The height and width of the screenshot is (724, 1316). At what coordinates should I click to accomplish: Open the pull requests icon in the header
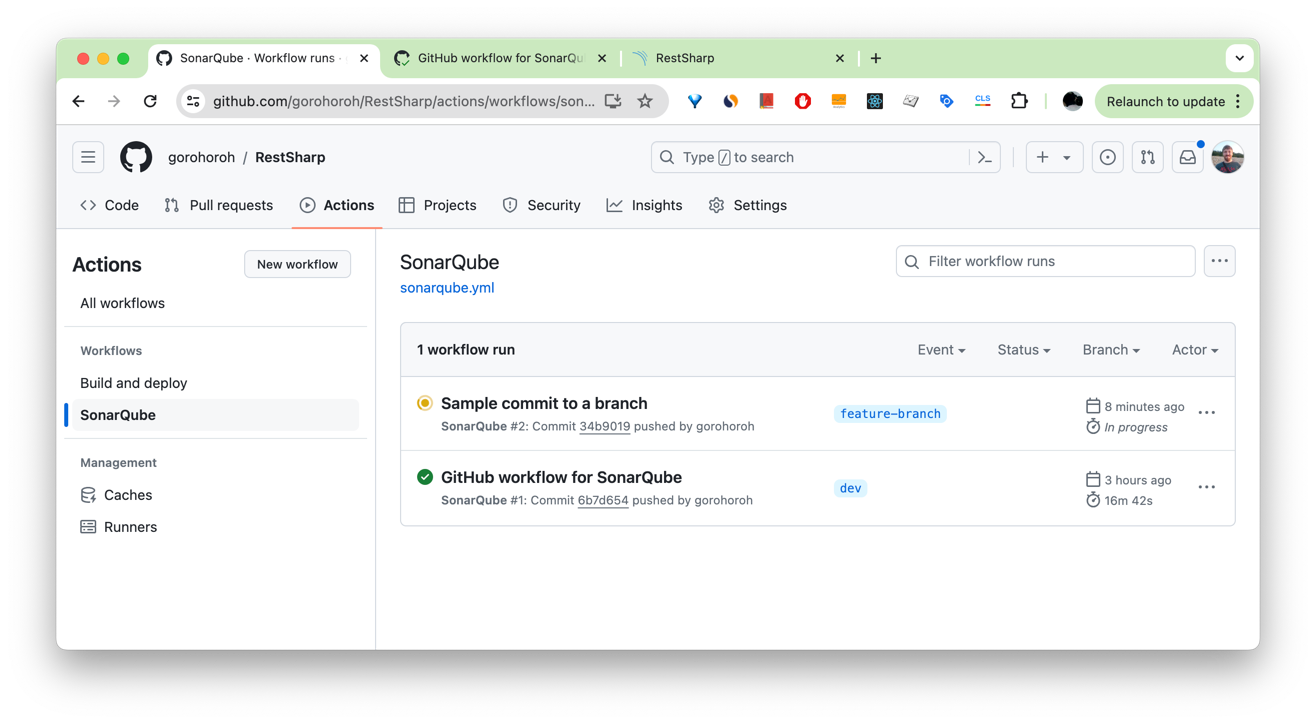(x=1147, y=157)
